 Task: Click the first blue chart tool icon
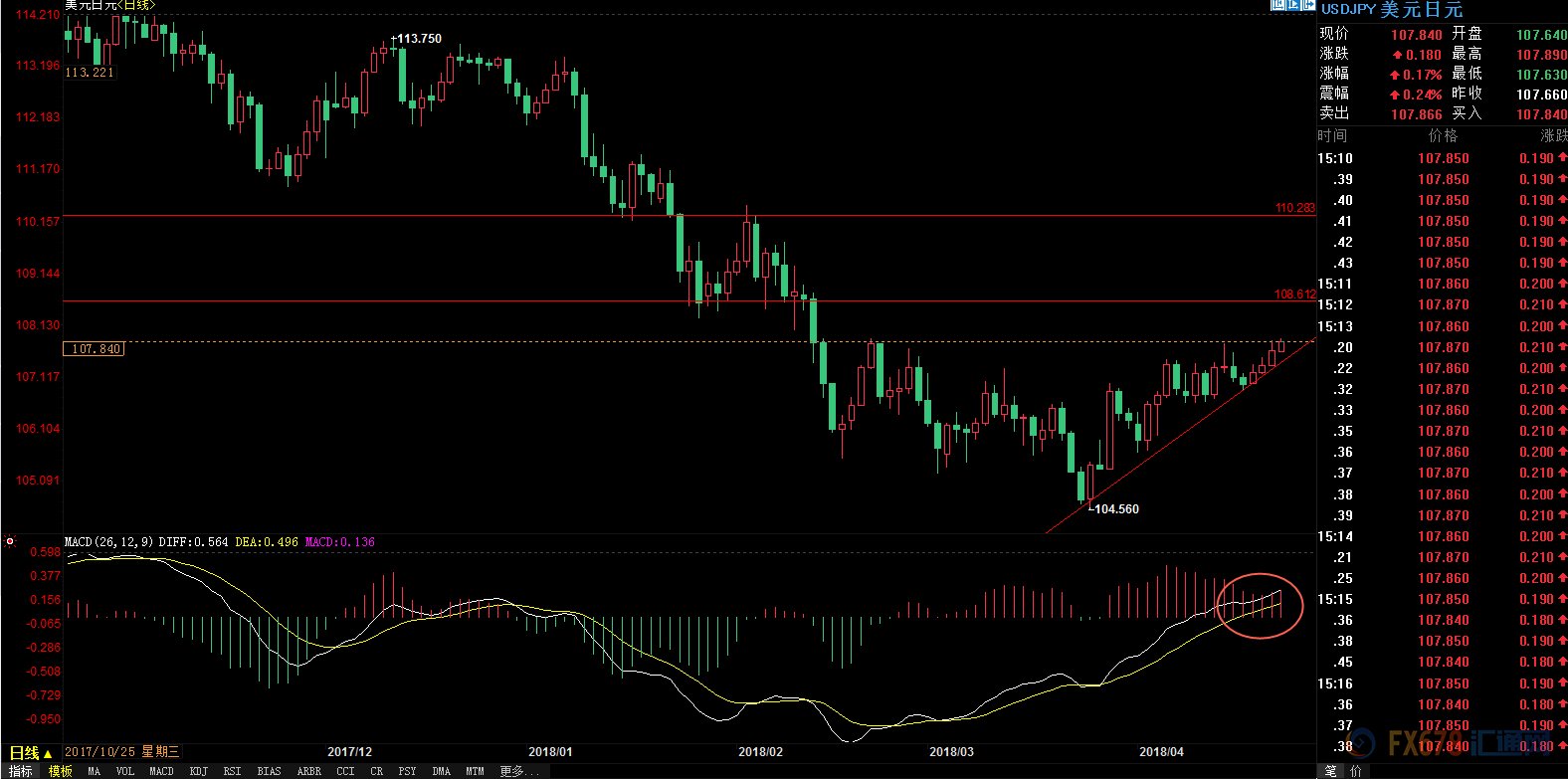(x=1278, y=5)
